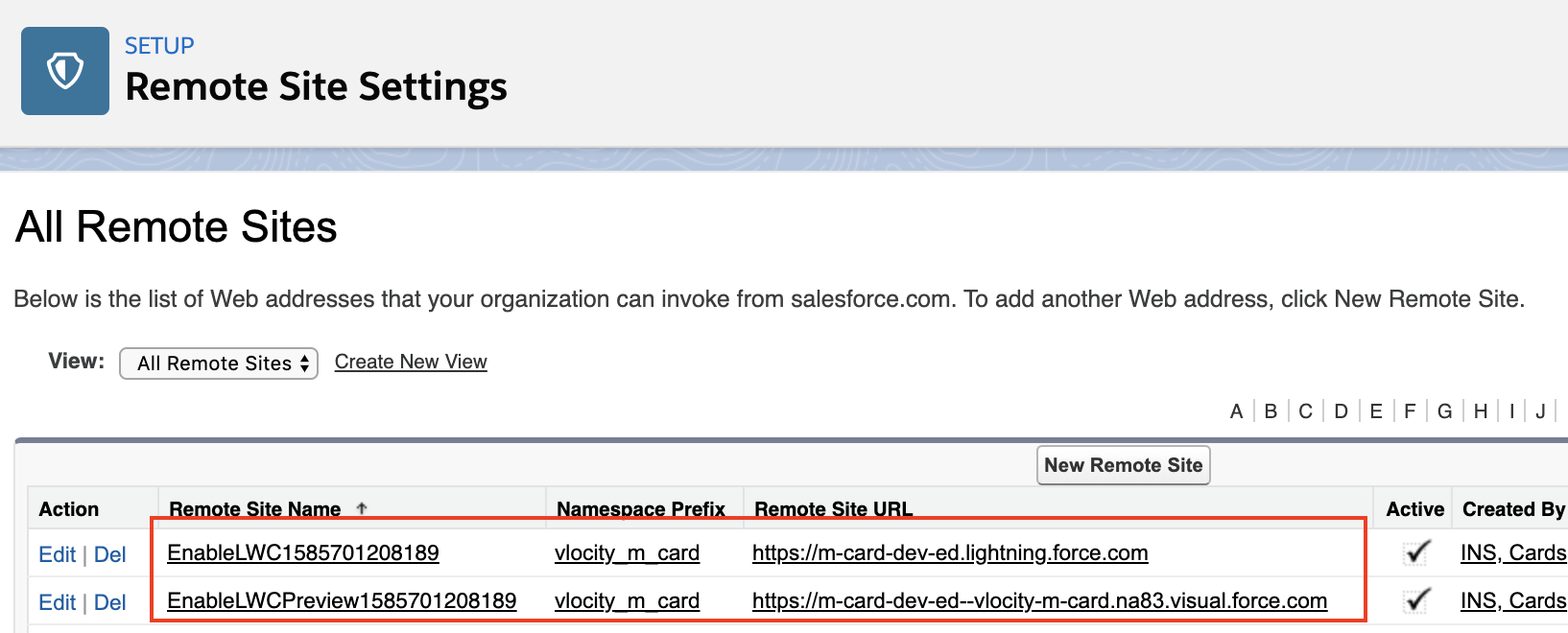Sort by Remote Site Name column header
This screenshot has width=1568, height=633.
tap(254, 509)
